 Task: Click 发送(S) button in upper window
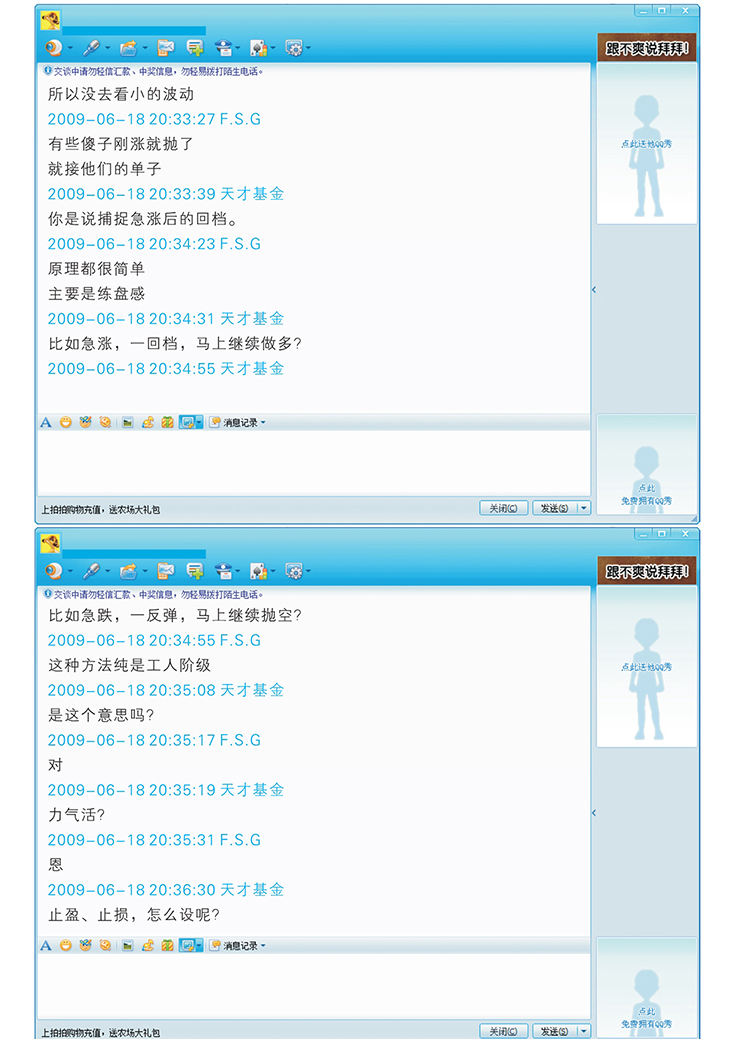coord(555,508)
